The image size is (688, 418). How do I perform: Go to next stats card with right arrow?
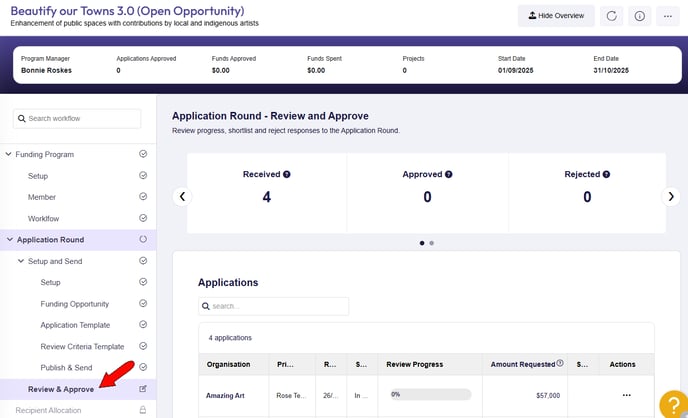coord(671,196)
